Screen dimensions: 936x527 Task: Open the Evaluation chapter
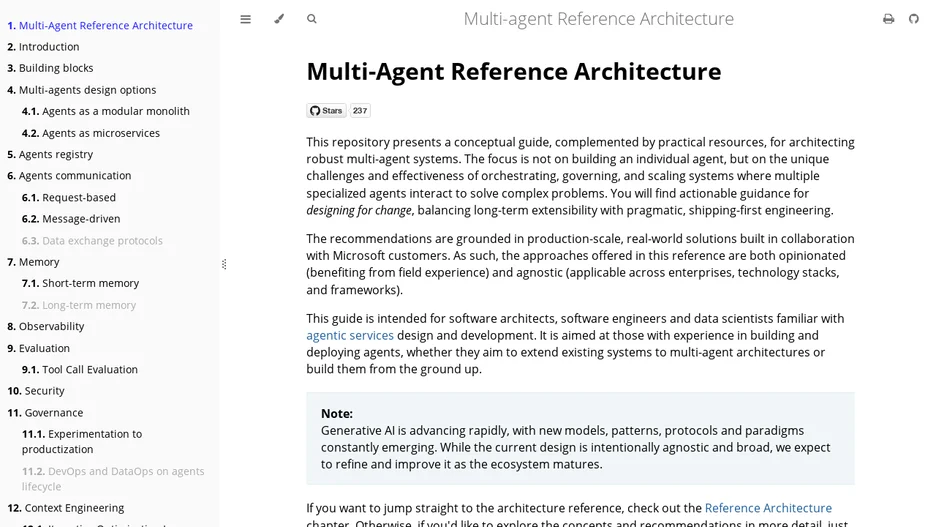tap(39, 348)
